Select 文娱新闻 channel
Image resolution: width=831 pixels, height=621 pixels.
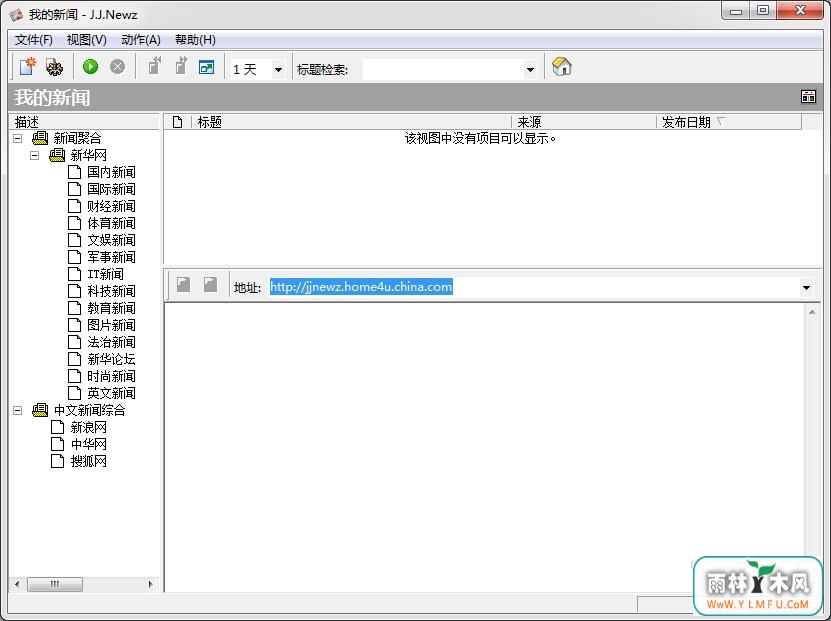[x=111, y=240]
